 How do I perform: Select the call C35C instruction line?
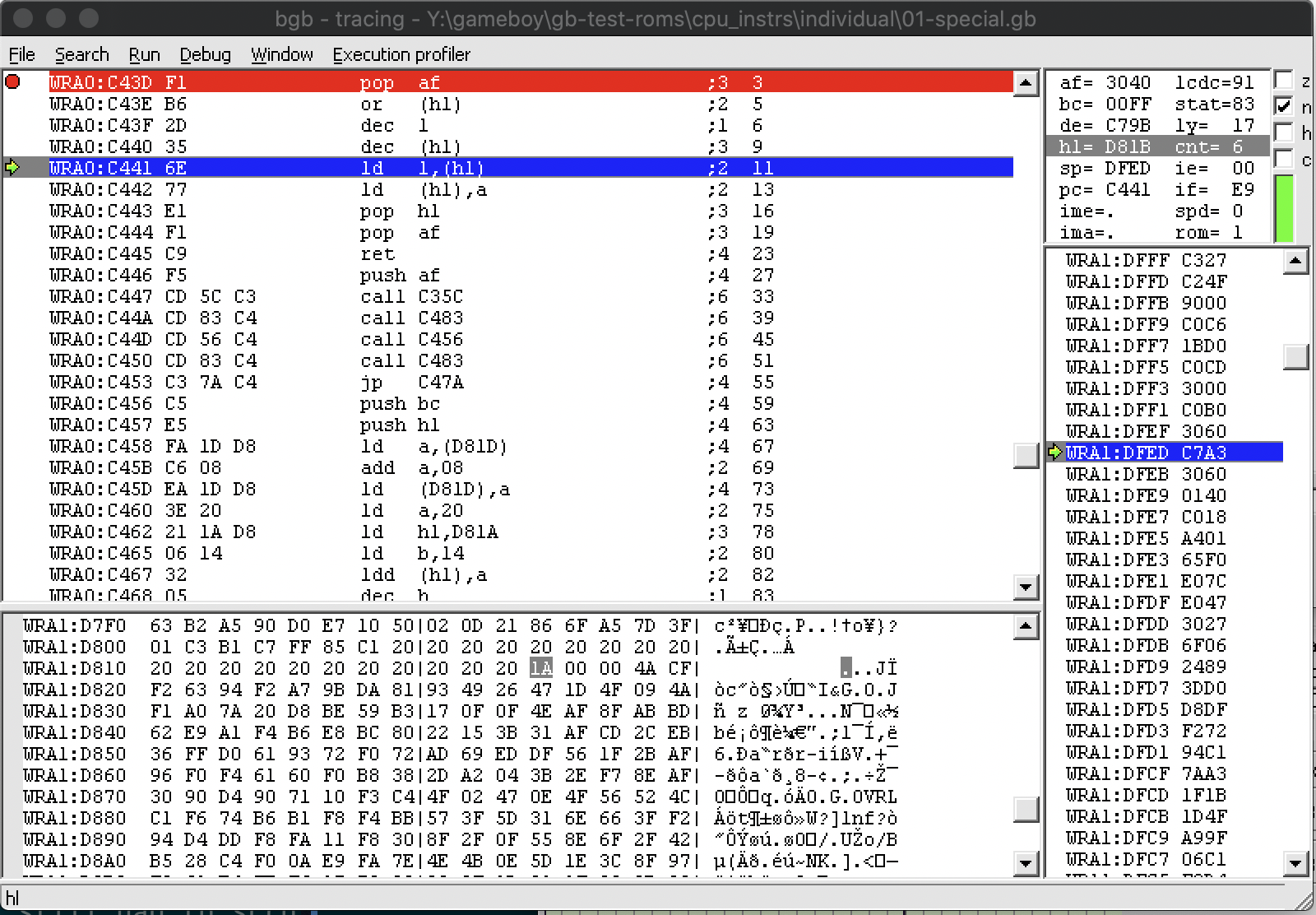click(411, 296)
